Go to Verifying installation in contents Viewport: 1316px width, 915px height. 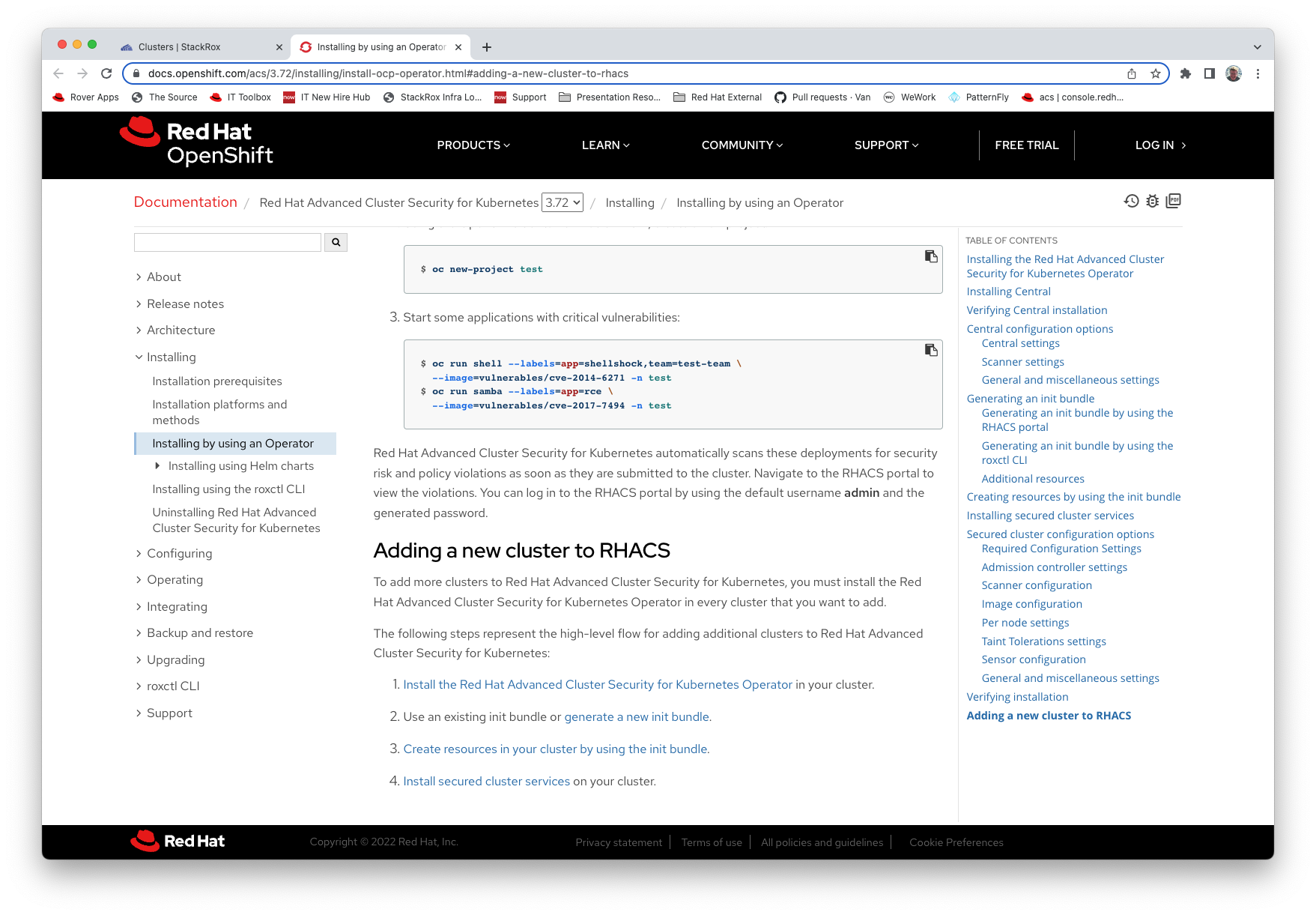pyautogui.click(x=1017, y=697)
